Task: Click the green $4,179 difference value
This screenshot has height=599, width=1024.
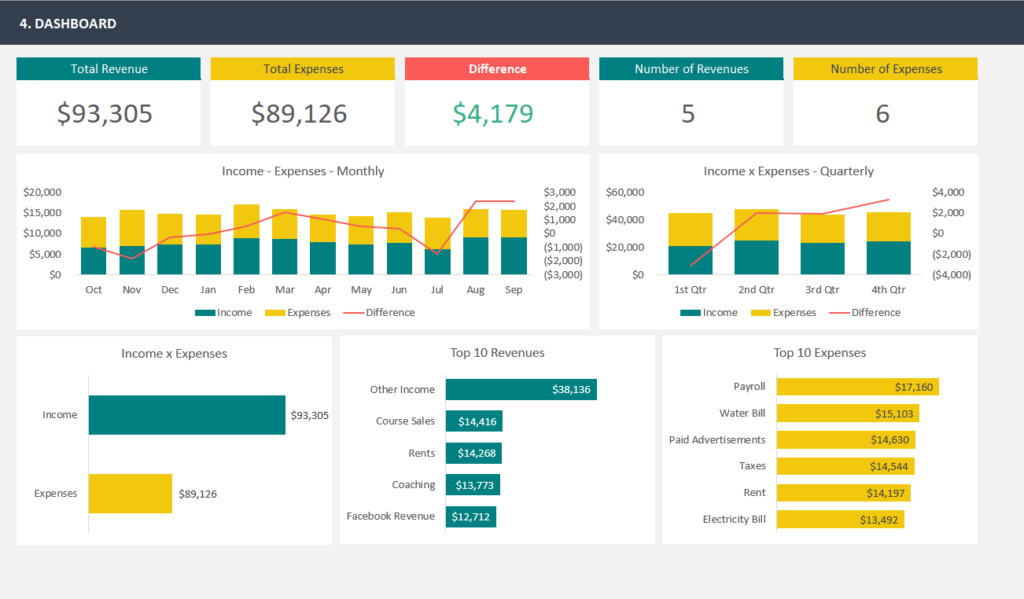Action: 492,113
